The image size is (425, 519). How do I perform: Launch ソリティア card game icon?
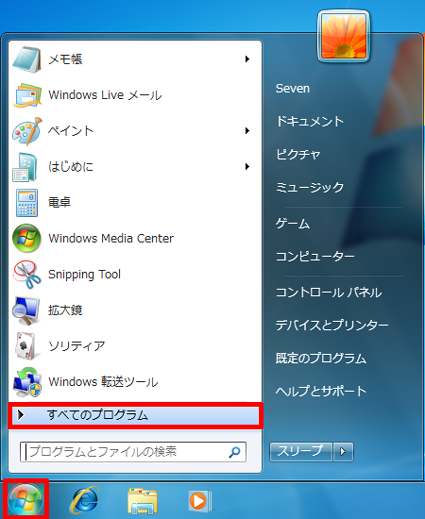(x=26, y=346)
